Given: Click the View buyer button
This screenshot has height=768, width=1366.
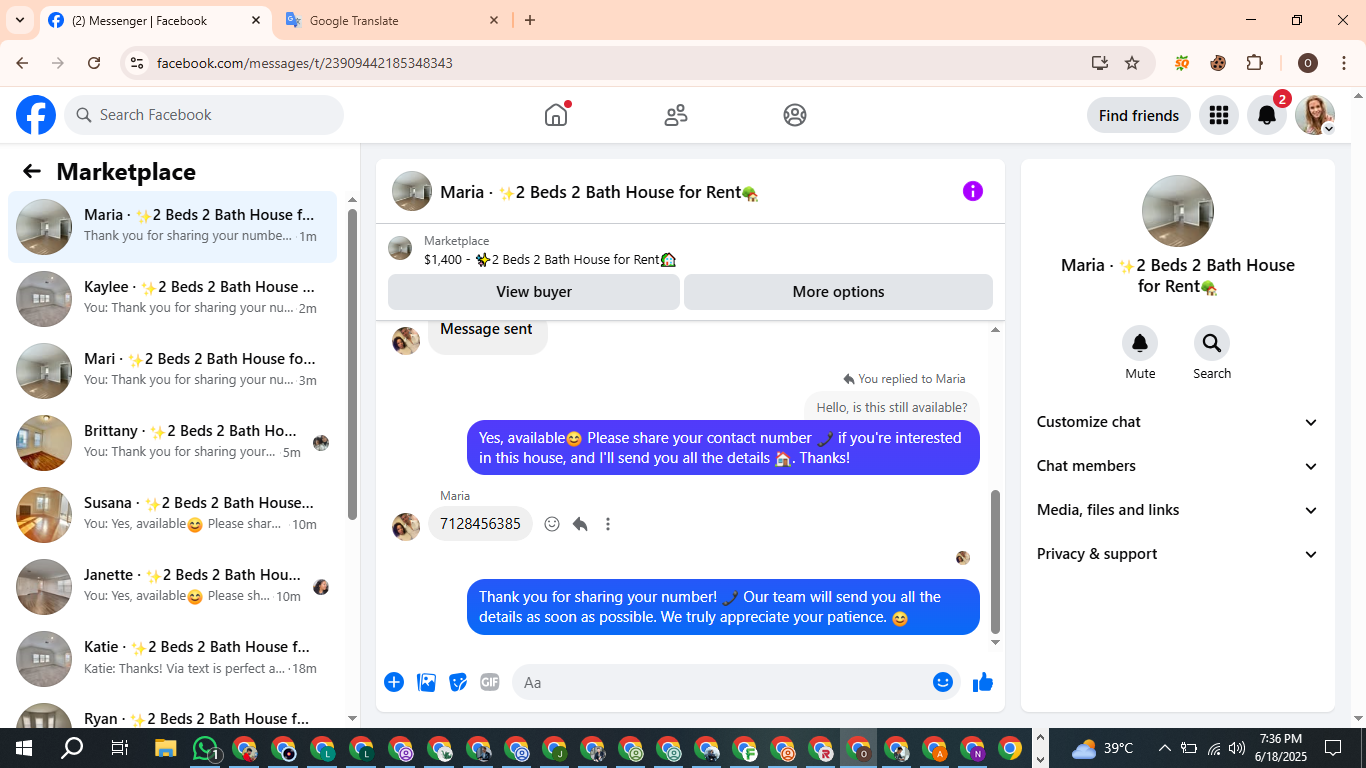Looking at the screenshot, I should point(534,292).
